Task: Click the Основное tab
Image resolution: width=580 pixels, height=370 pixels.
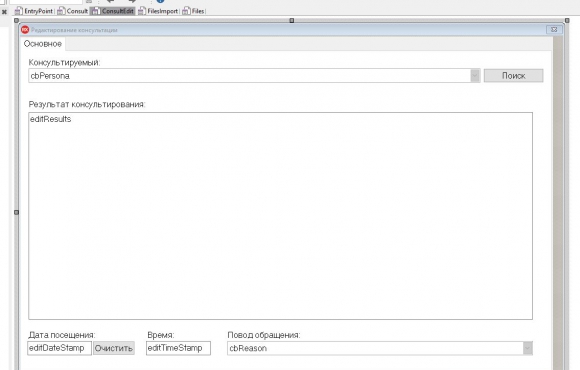Action: point(43,44)
